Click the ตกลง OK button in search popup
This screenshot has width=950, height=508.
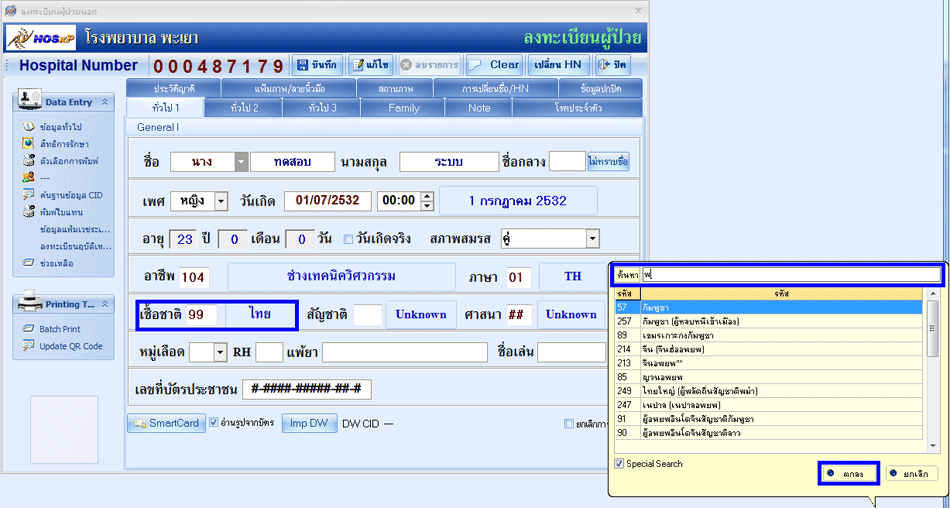pos(848,473)
